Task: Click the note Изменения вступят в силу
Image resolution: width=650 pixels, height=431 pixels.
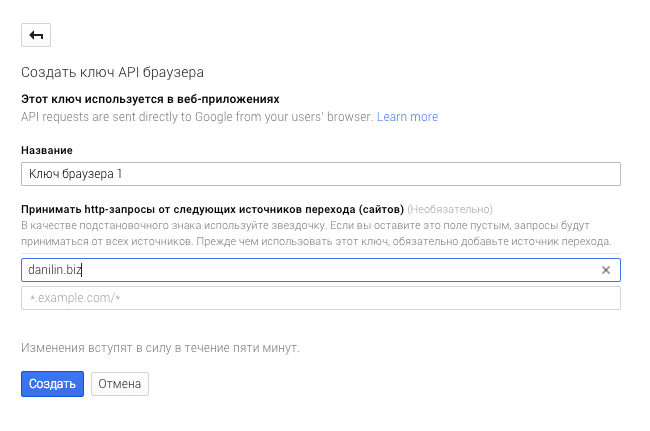Action: (160, 348)
